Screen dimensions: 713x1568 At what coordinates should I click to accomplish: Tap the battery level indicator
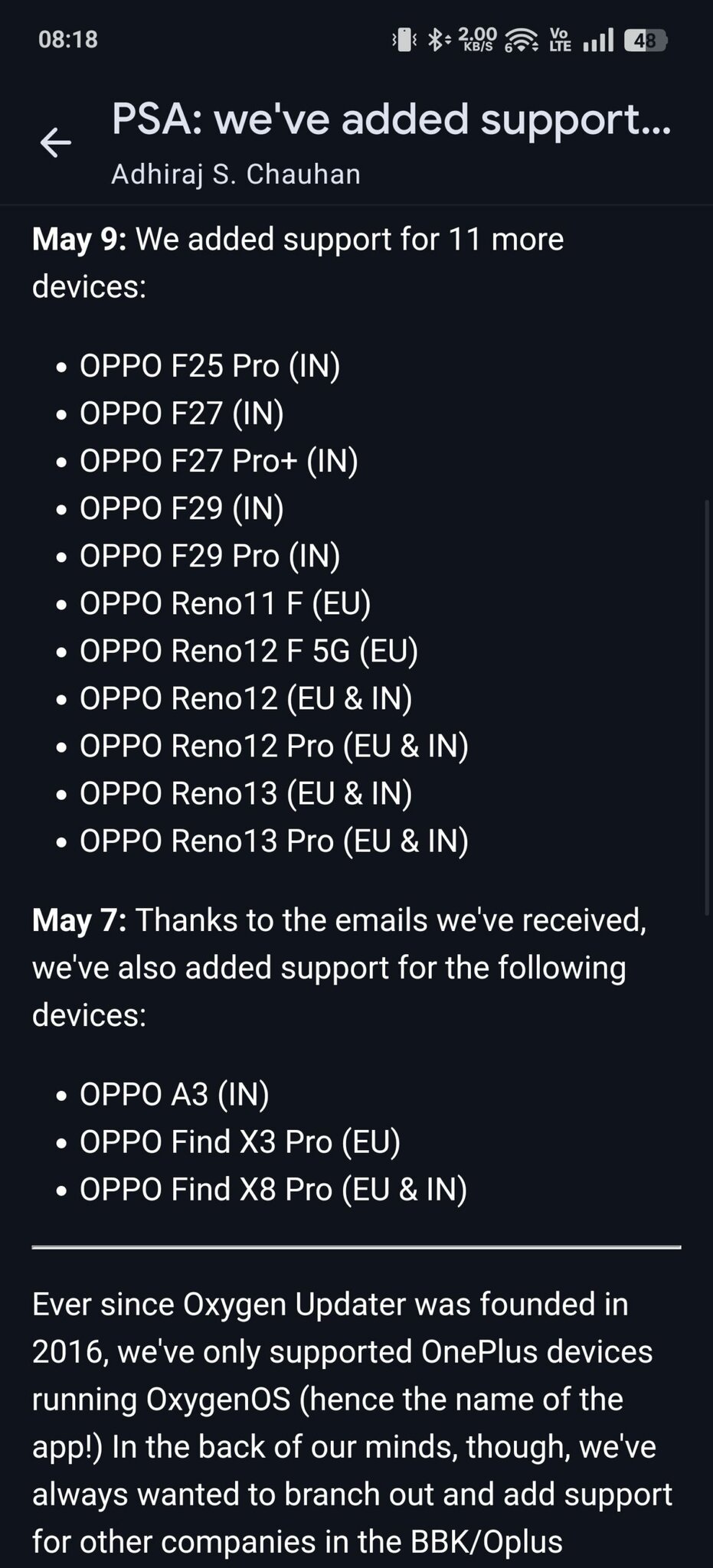tap(646, 40)
